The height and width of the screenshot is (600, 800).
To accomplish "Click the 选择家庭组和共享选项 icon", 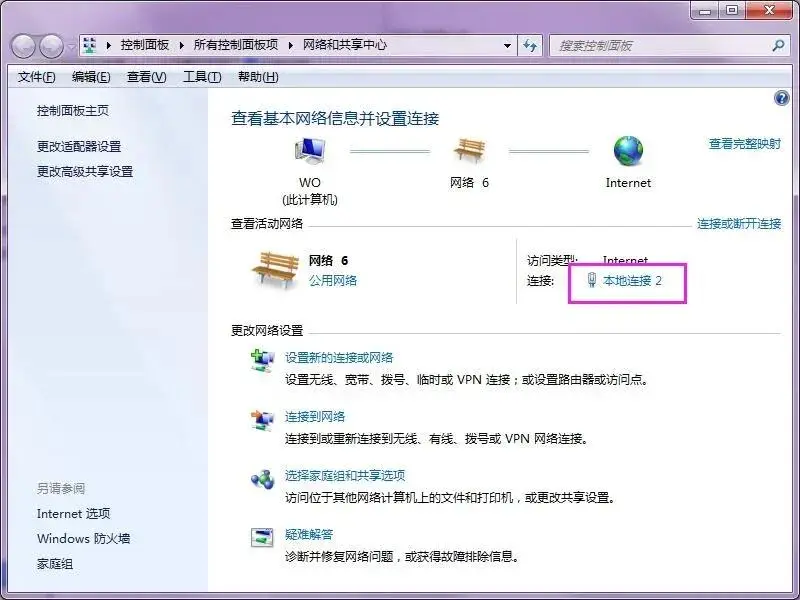I will [262, 480].
